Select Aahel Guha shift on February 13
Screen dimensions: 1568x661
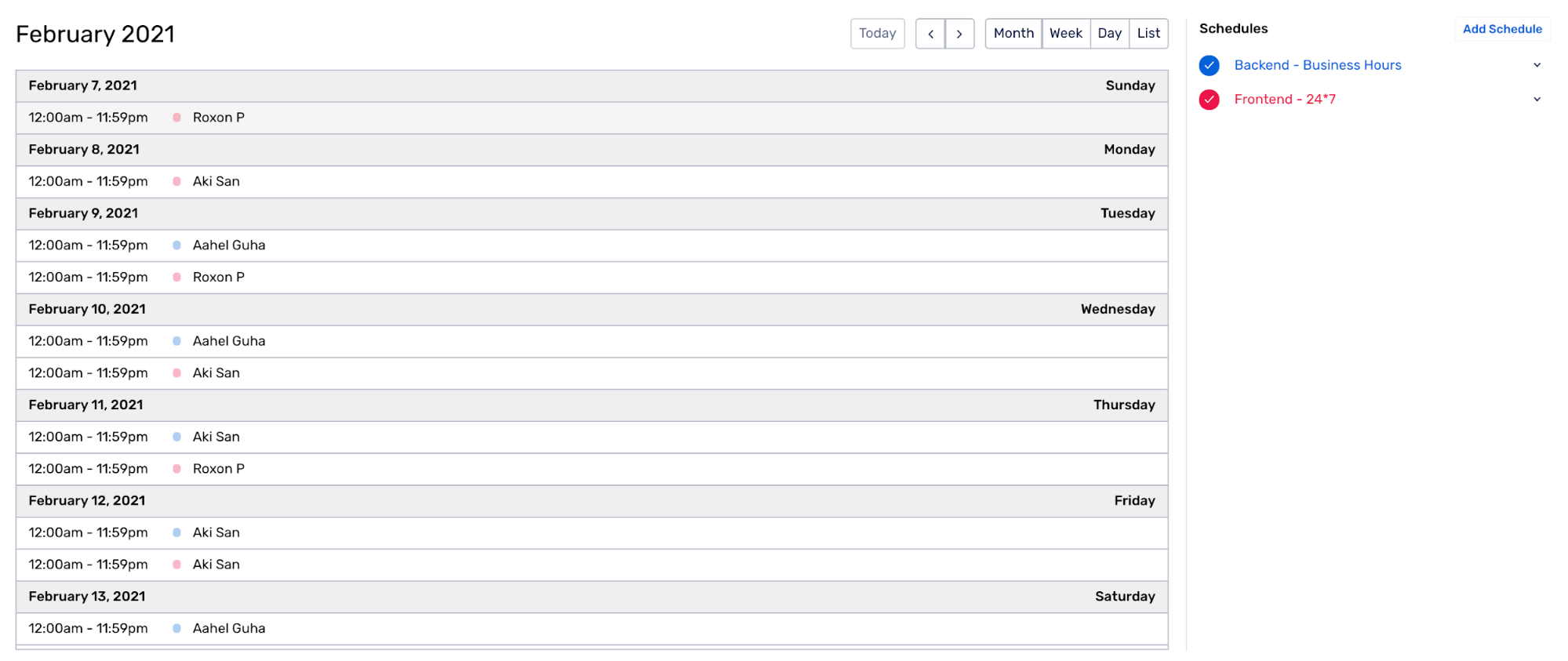point(592,629)
